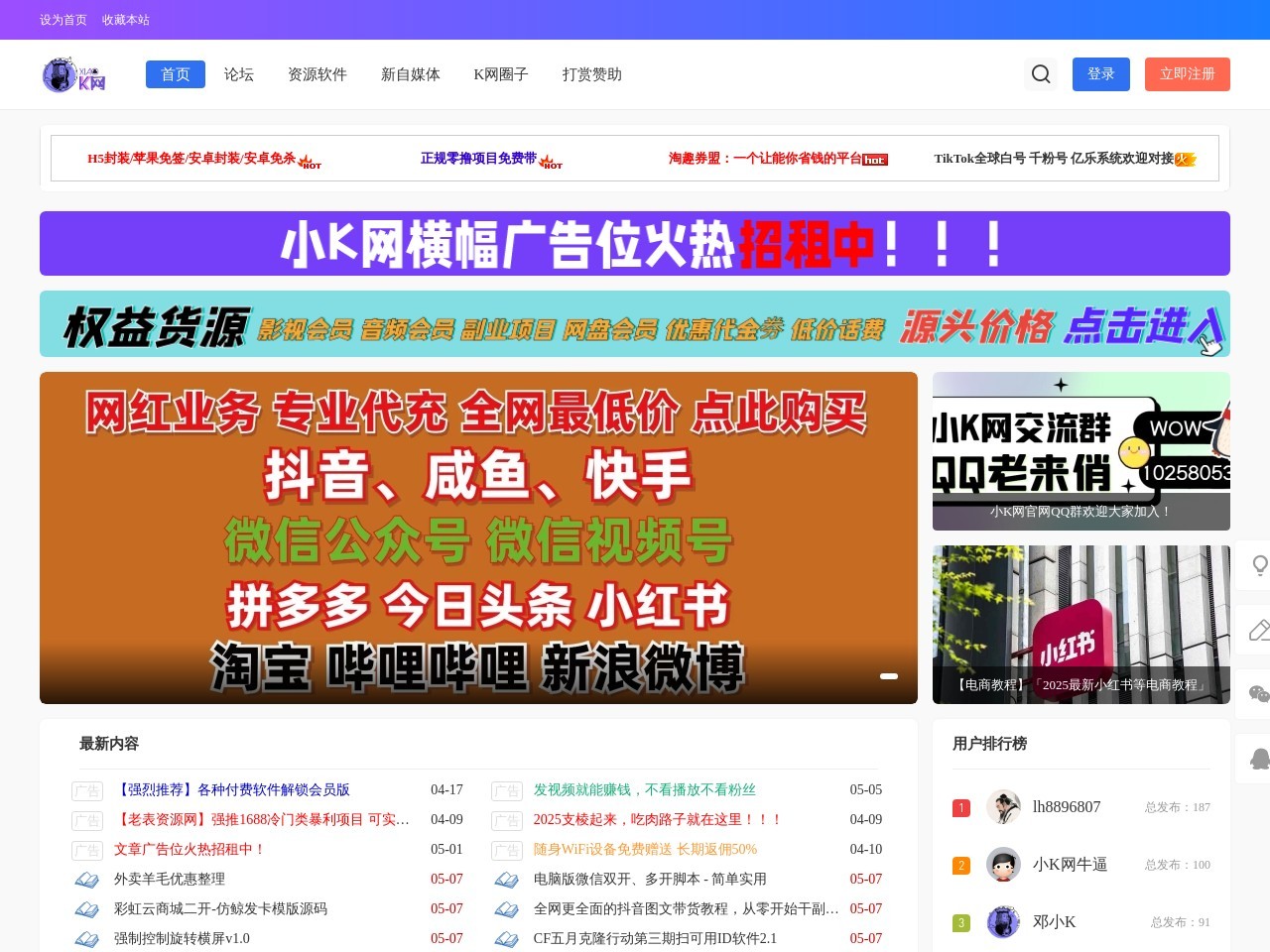Open the 新自媒体 nav item
Viewport: 1270px width, 952px height.
pyautogui.click(x=411, y=74)
